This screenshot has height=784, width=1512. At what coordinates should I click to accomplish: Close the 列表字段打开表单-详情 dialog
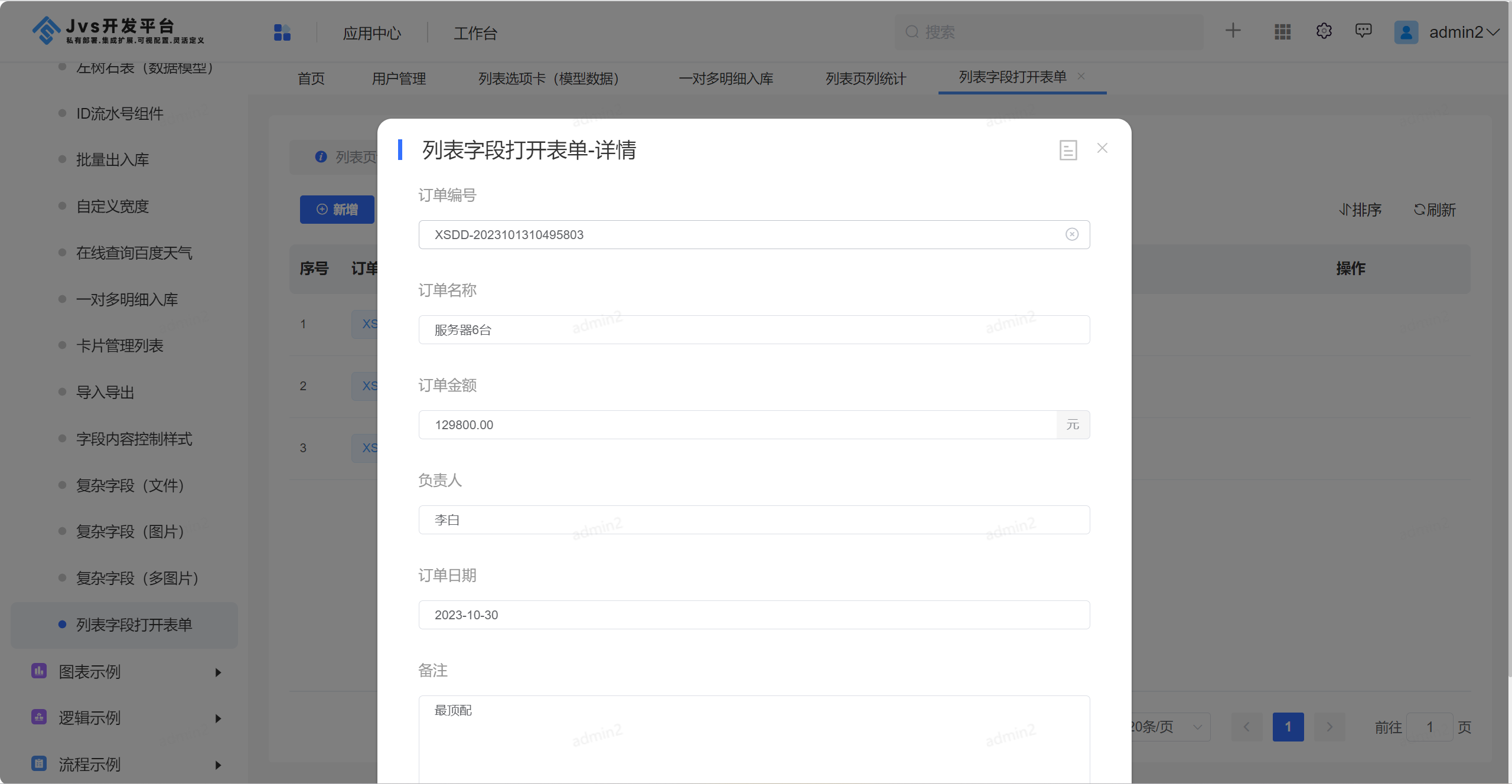1102,148
